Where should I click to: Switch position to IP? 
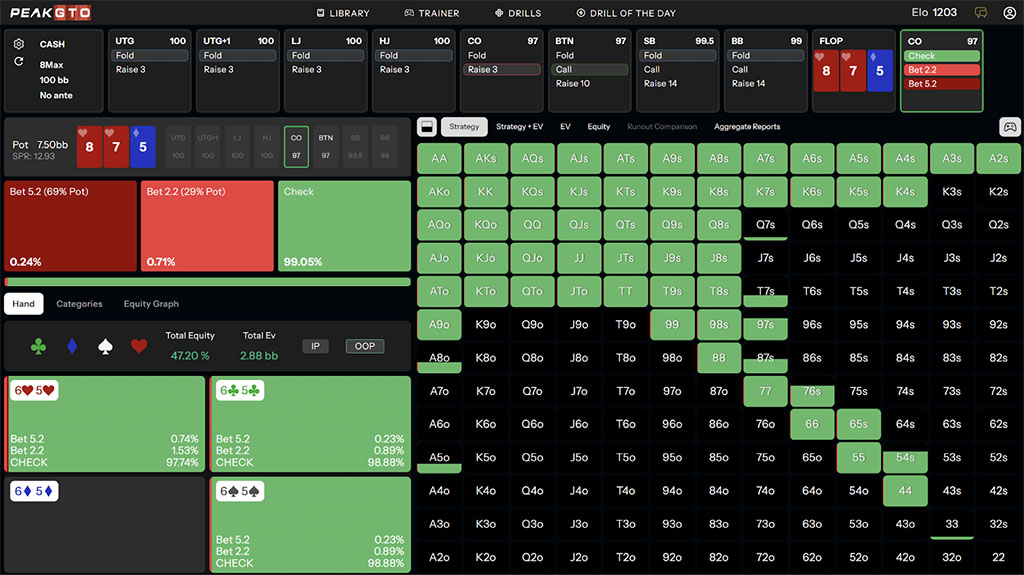coord(315,346)
